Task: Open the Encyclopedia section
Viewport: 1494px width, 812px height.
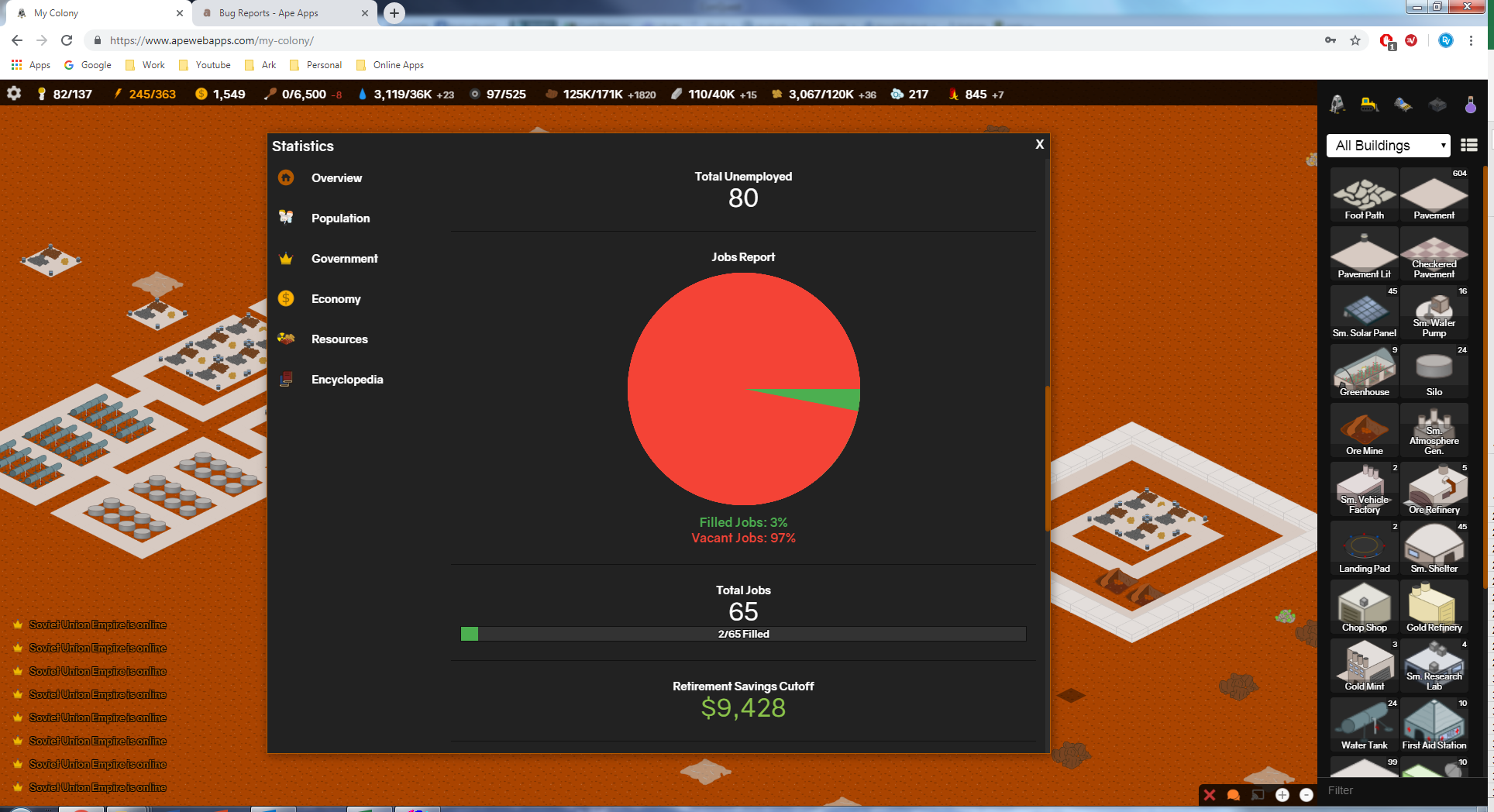Action: 347,380
